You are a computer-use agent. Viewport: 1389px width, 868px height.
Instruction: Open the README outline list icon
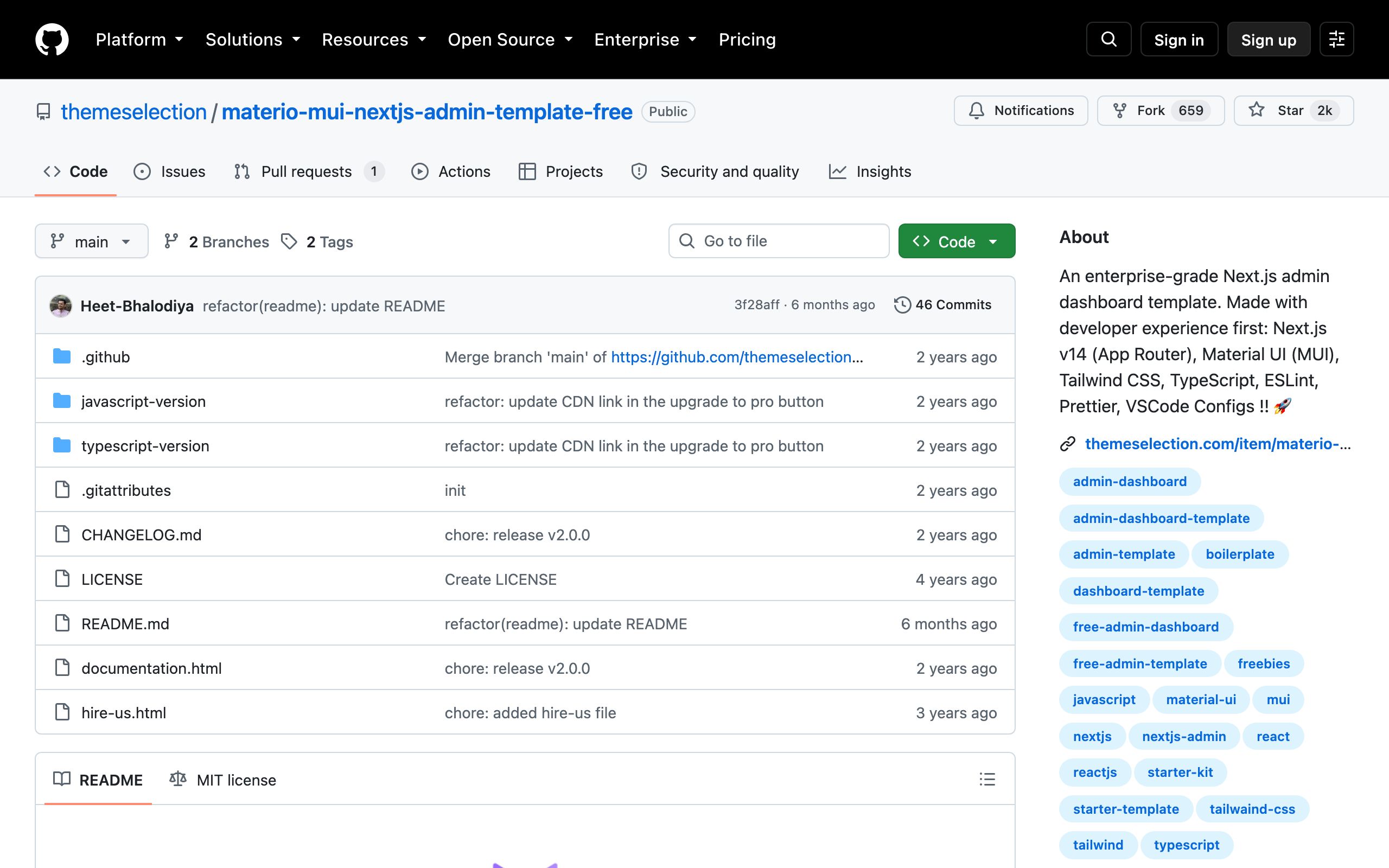[x=987, y=779]
